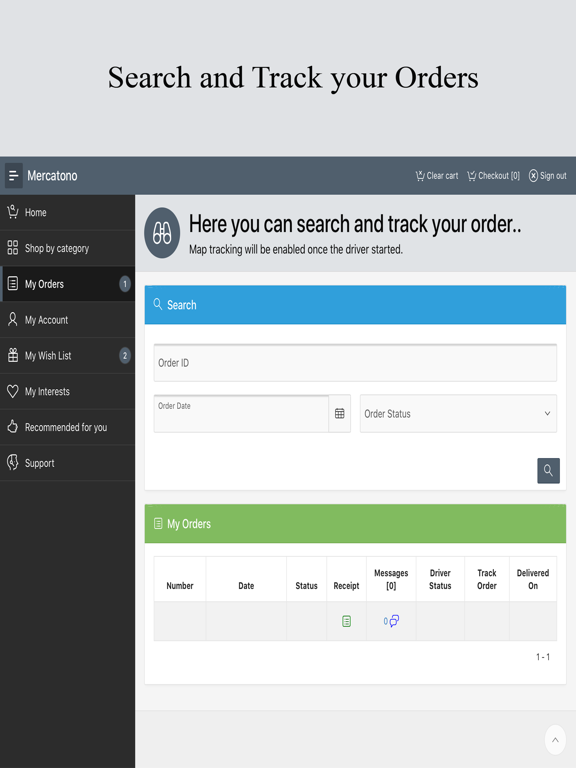Click the My Wish List gift icon
The width and height of the screenshot is (576, 768).
[13, 355]
